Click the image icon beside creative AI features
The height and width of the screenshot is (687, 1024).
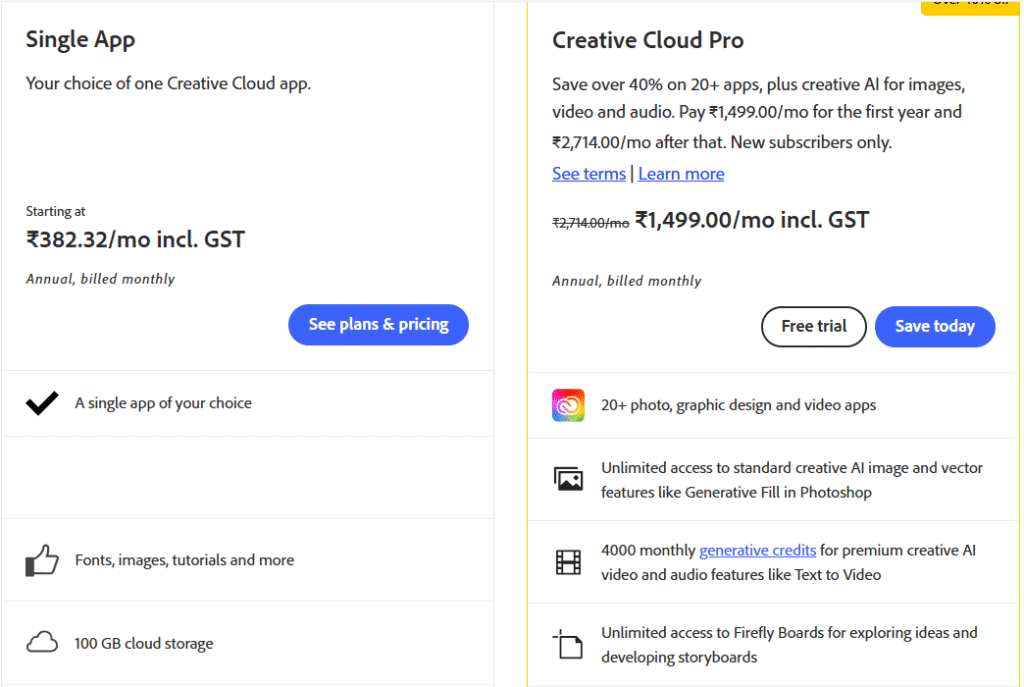[x=568, y=479]
